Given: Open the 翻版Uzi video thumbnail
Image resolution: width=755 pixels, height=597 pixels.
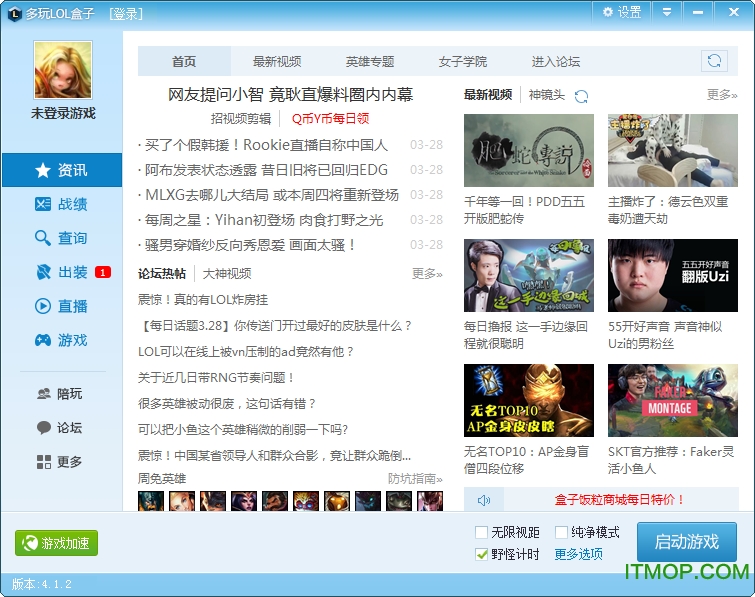Looking at the screenshot, I should click(x=671, y=276).
